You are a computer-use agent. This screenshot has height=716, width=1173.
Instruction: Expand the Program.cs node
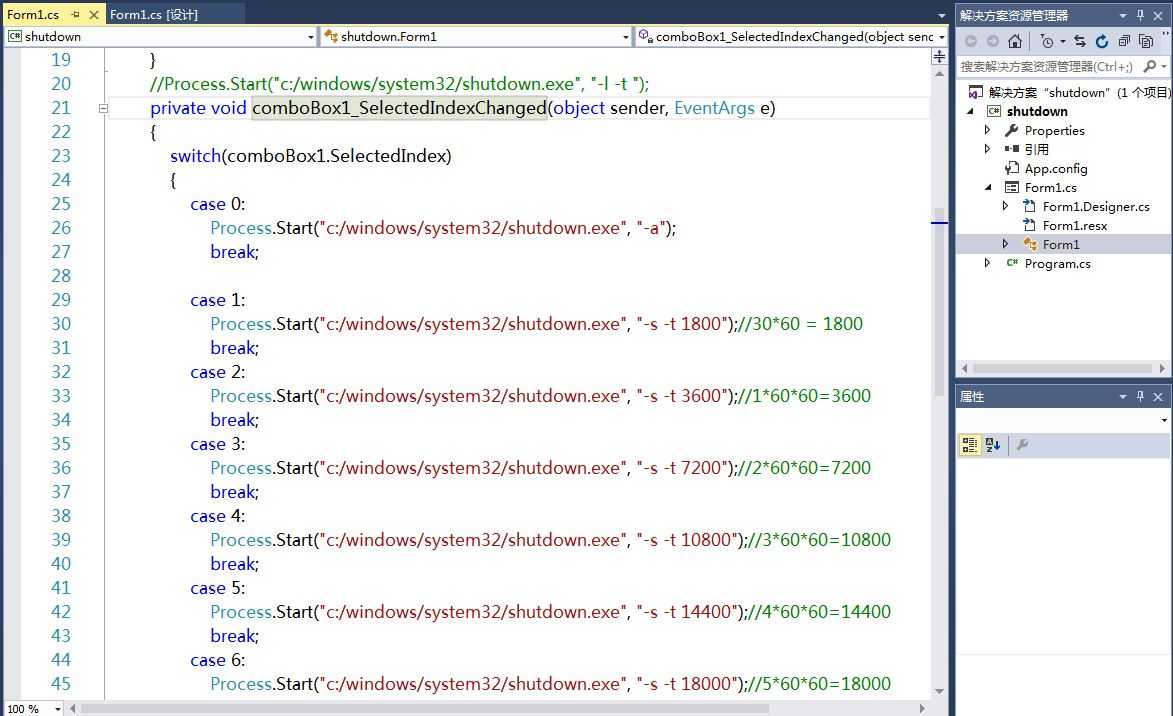point(987,263)
